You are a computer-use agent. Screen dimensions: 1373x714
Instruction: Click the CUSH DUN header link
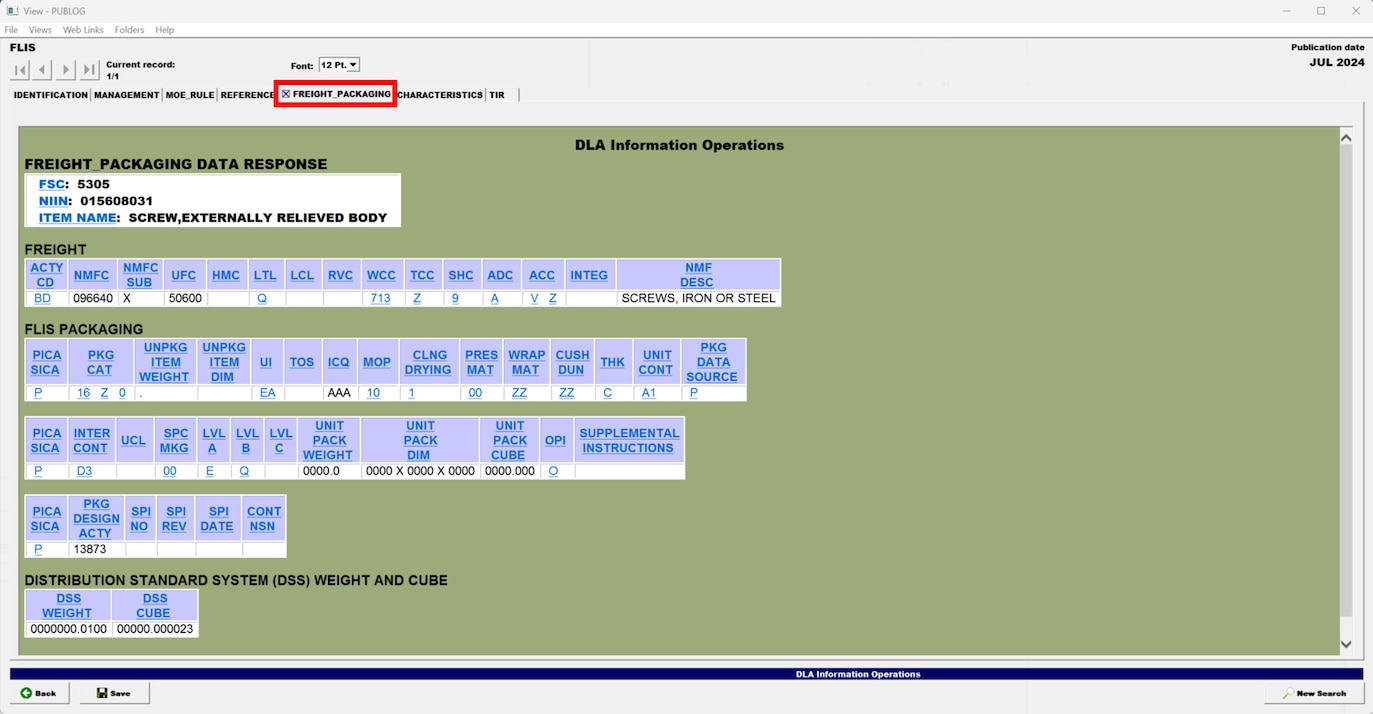572,362
